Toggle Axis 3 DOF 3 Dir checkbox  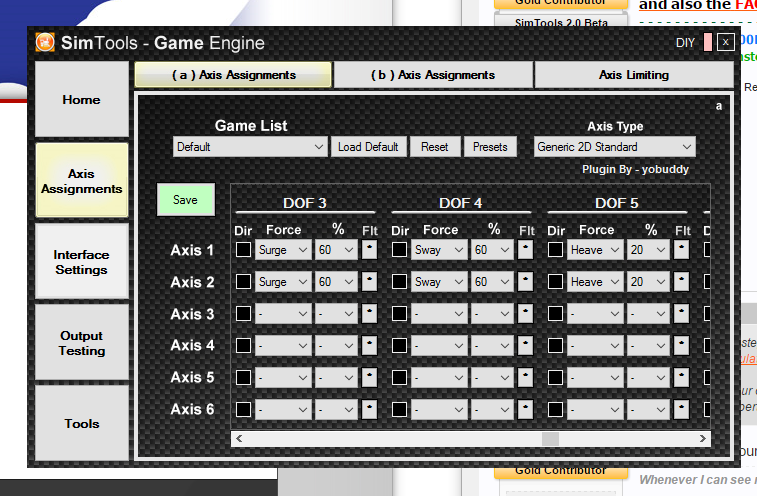[x=243, y=313]
